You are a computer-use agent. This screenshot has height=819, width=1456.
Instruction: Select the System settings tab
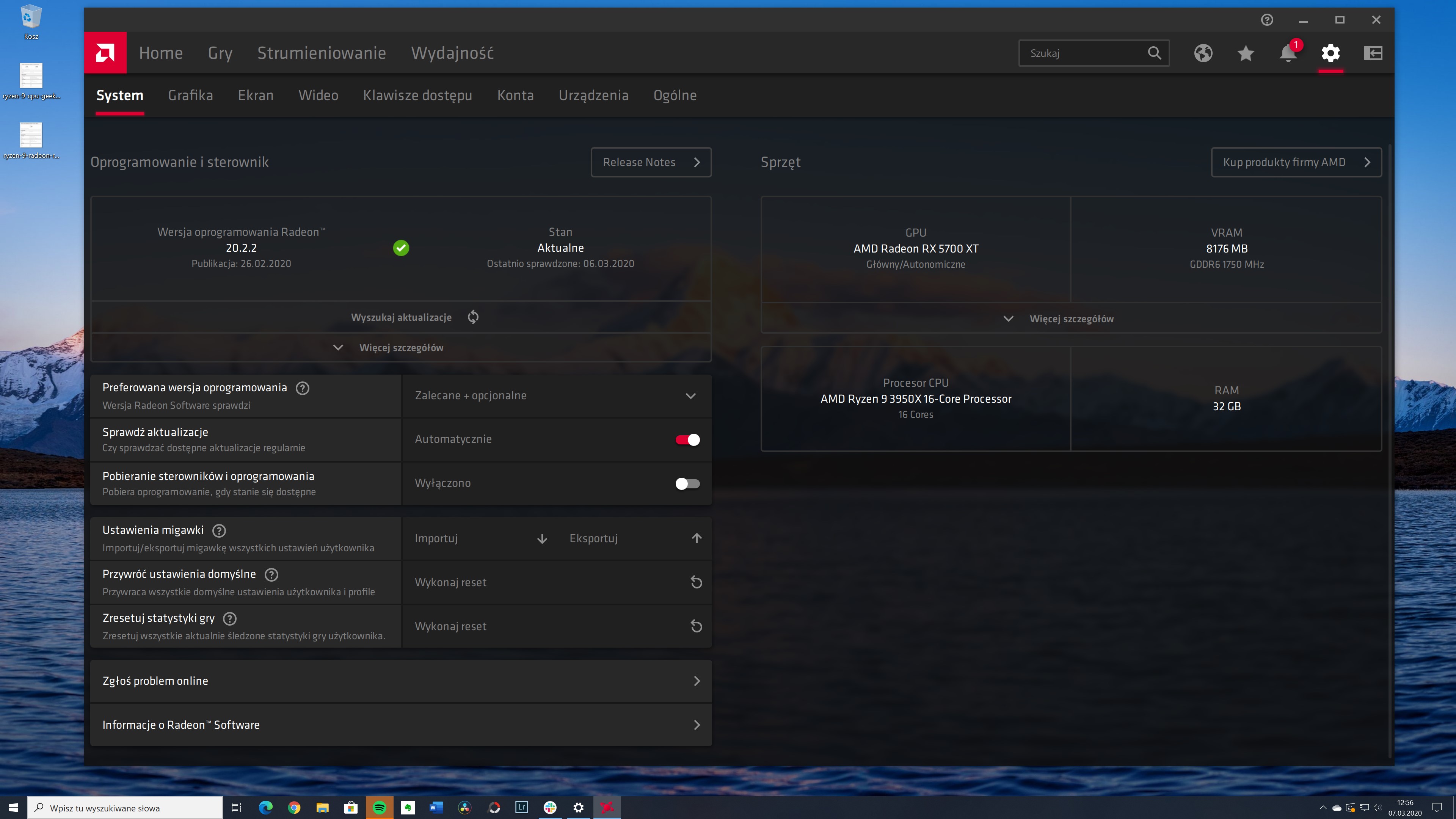point(120,96)
